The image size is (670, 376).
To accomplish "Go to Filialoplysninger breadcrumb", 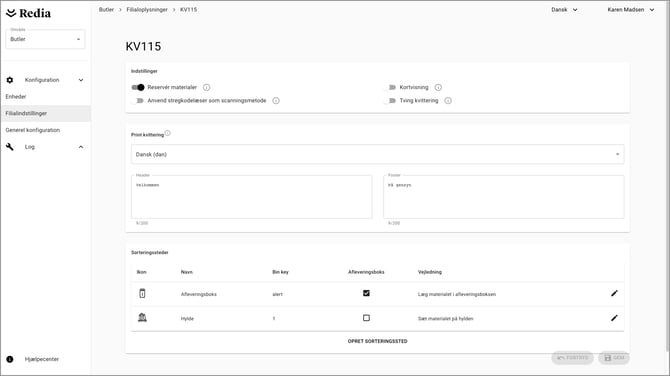I will point(147,10).
